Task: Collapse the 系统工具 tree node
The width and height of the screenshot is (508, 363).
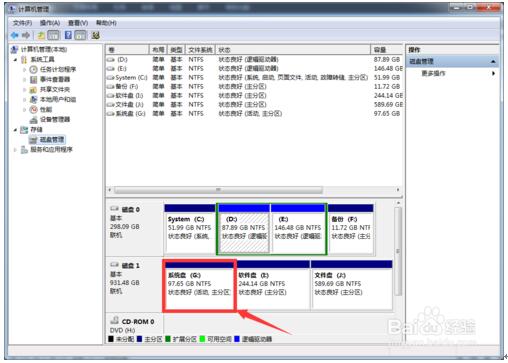Action: pos(15,60)
